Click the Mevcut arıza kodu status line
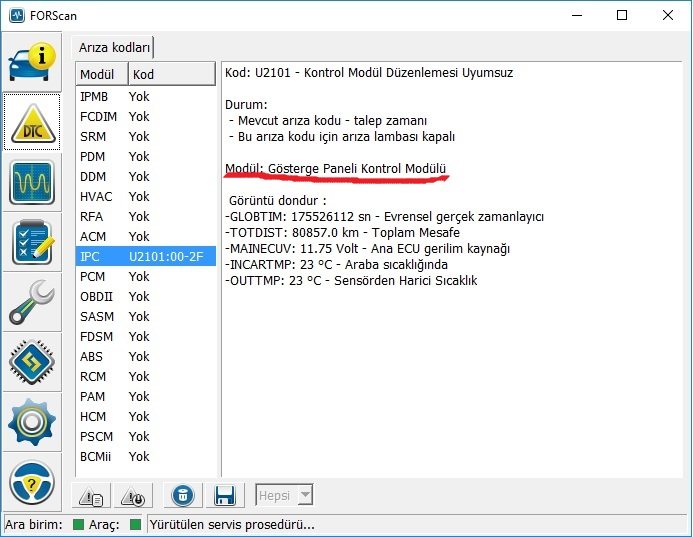Viewport: 693px width, 537px height. [328, 120]
